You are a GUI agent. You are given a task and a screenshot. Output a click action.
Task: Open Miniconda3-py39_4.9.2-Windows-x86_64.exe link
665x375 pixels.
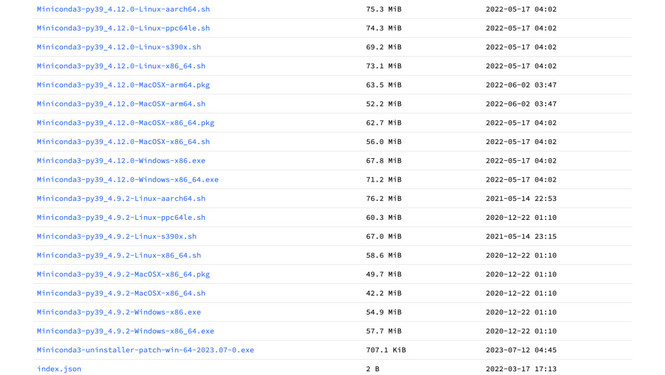click(125, 331)
